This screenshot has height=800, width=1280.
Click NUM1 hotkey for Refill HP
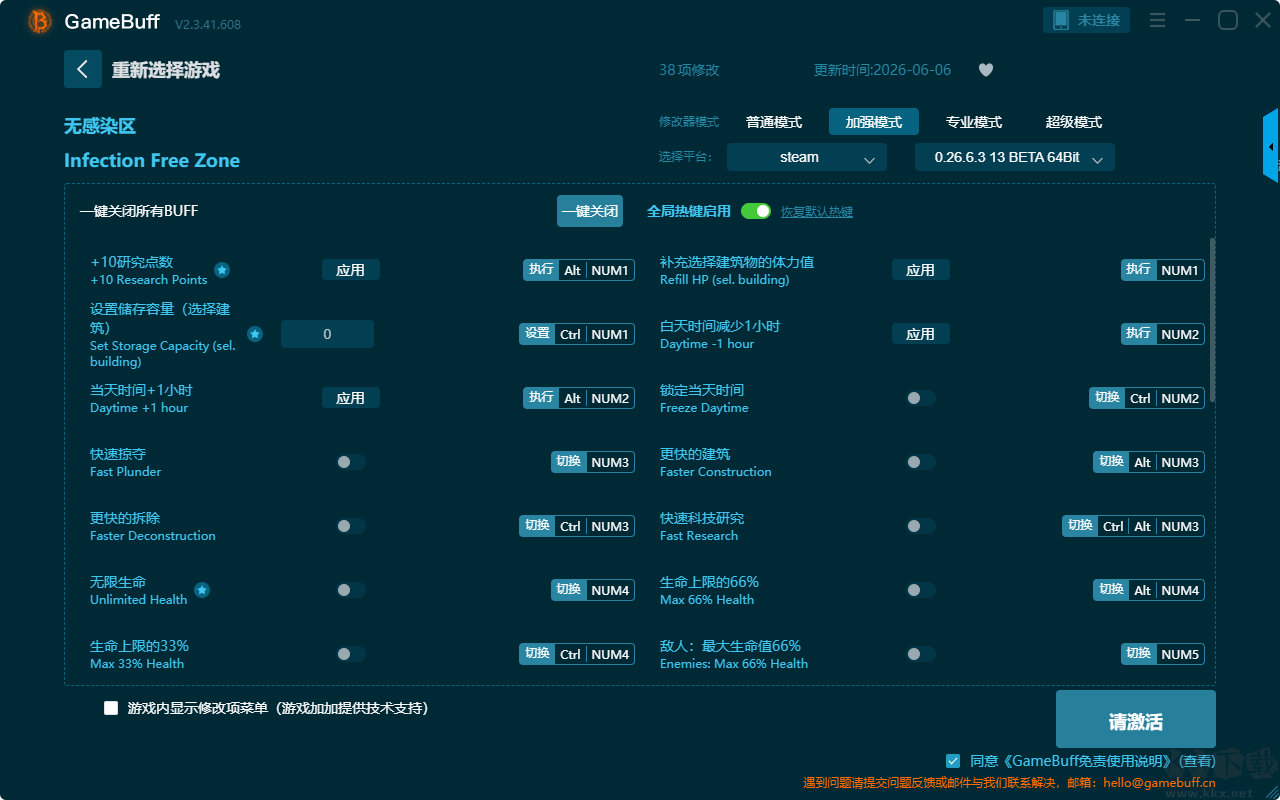pyautogui.click(x=1163, y=270)
